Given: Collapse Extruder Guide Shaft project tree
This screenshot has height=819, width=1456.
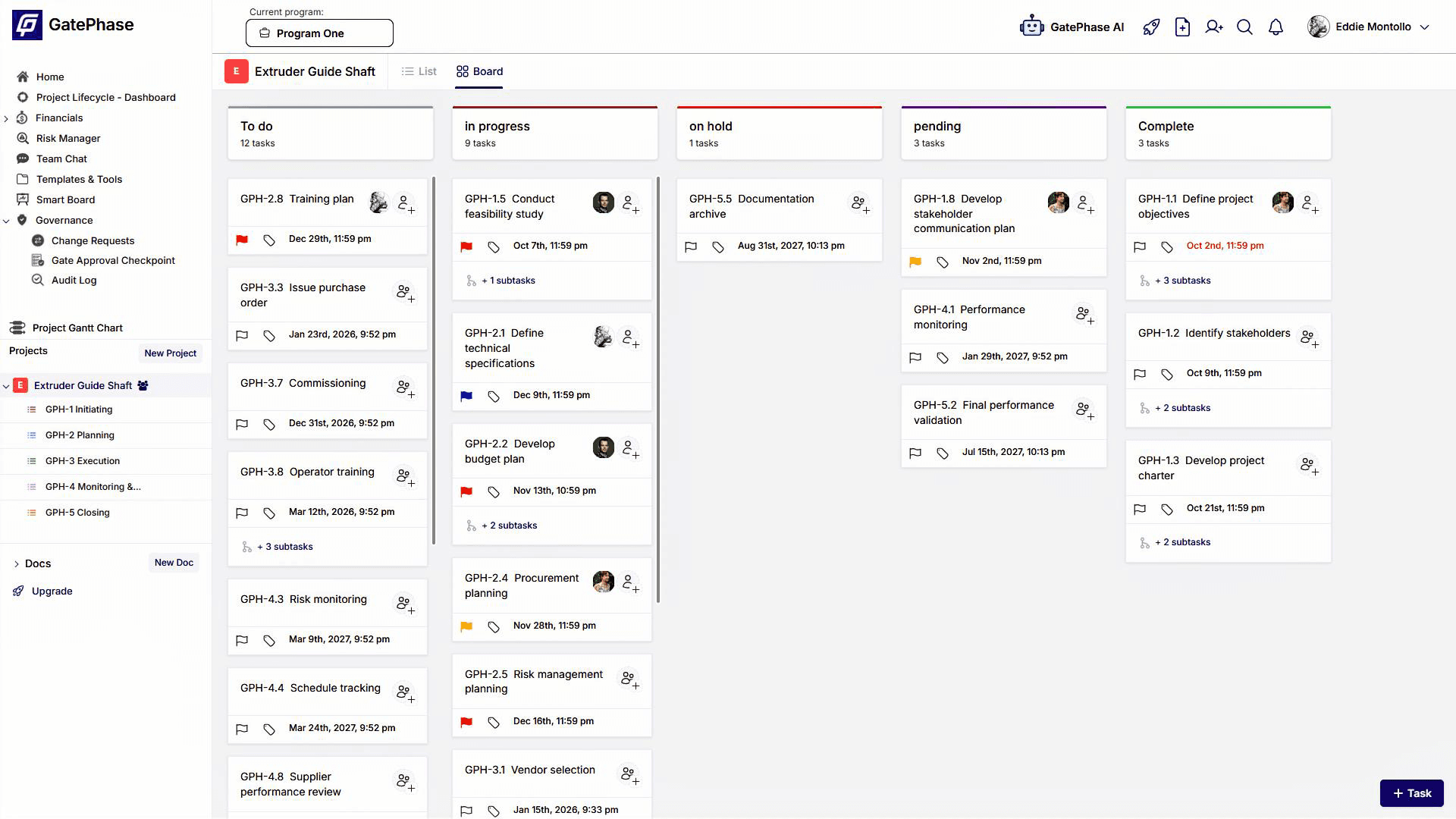Looking at the screenshot, I should click(x=6, y=386).
